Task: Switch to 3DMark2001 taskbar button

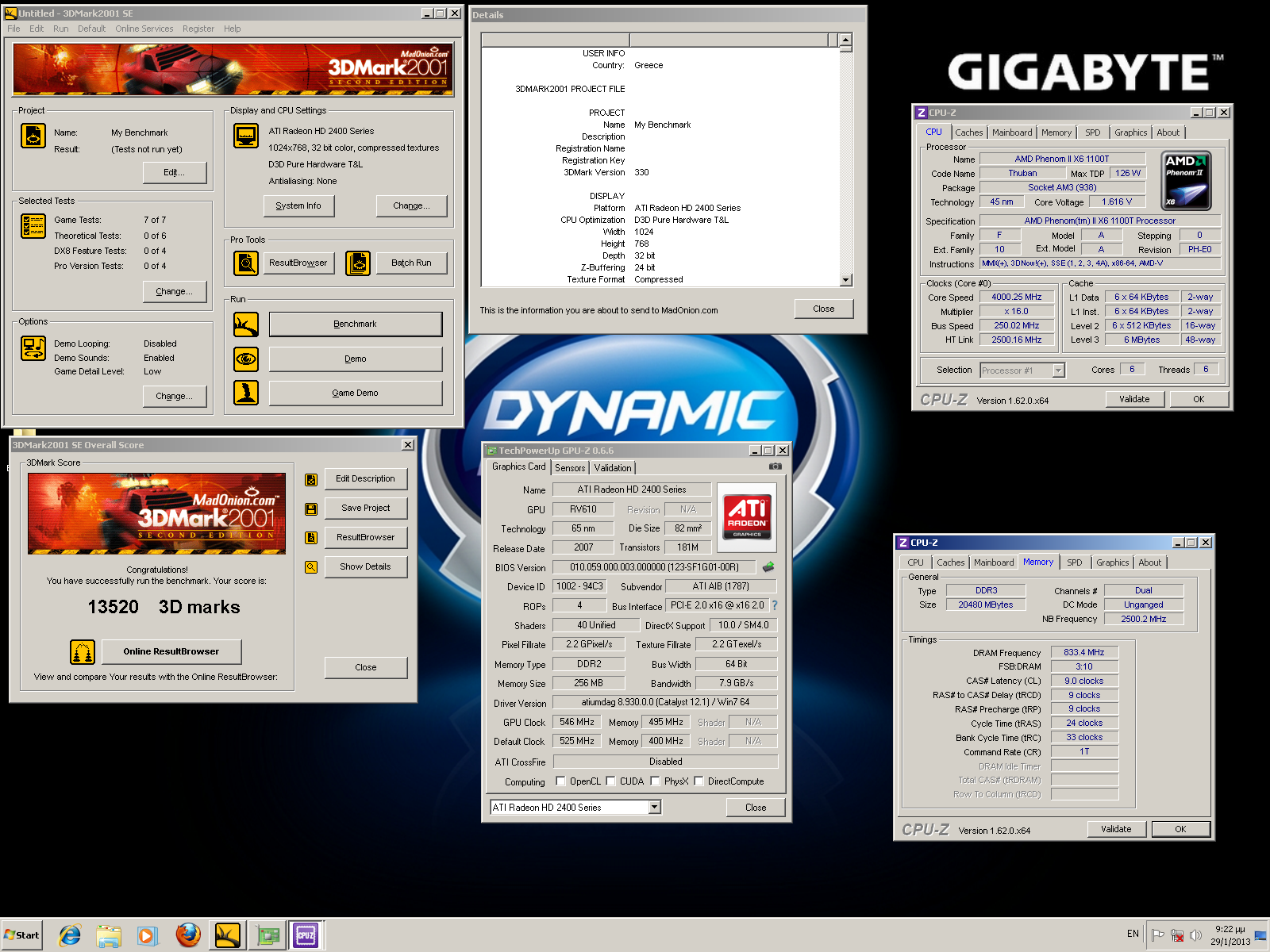Action: pyautogui.click(x=228, y=936)
